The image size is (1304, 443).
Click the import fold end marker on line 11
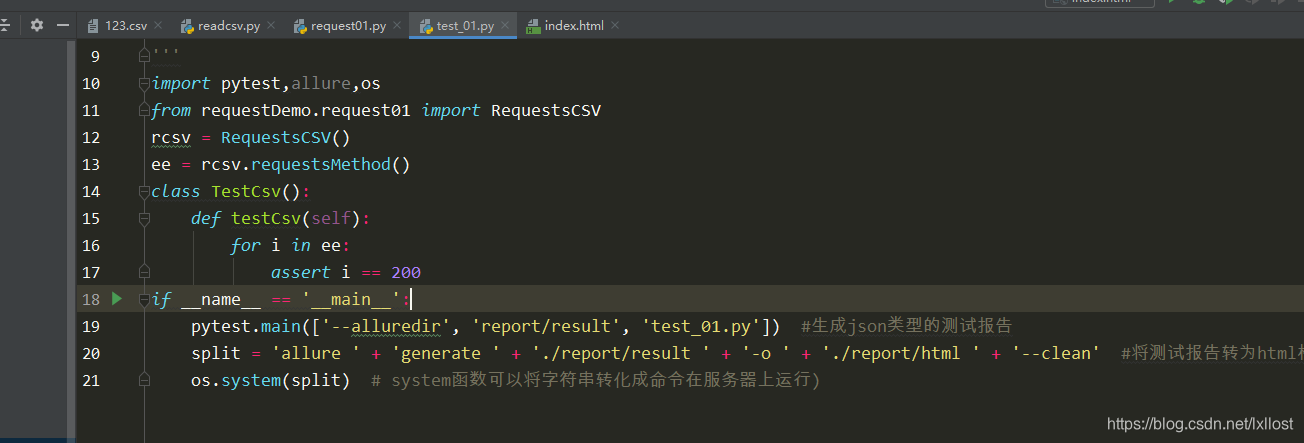[x=145, y=110]
